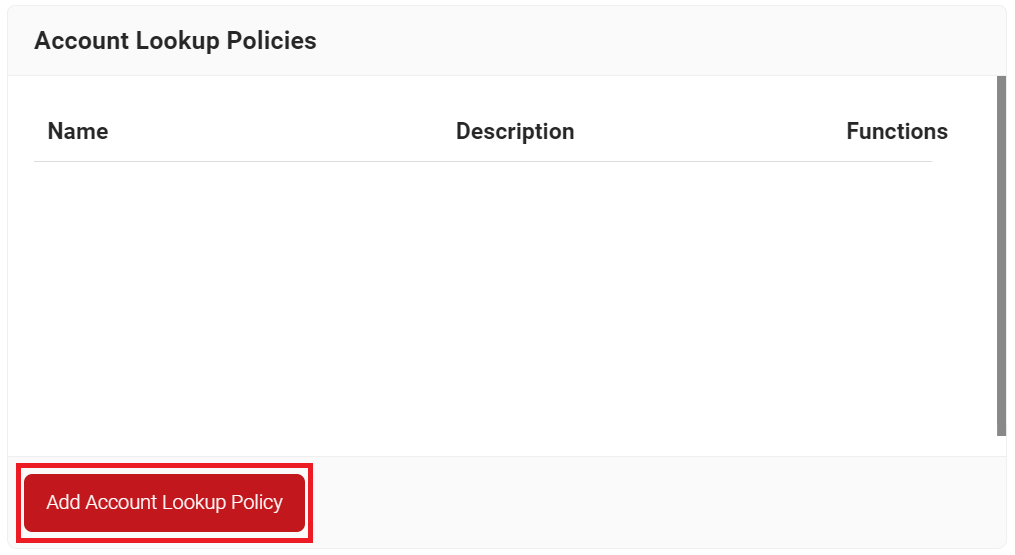This screenshot has width=1015, height=555.
Task: Click the Functions column header
Action: tap(897, 131)
